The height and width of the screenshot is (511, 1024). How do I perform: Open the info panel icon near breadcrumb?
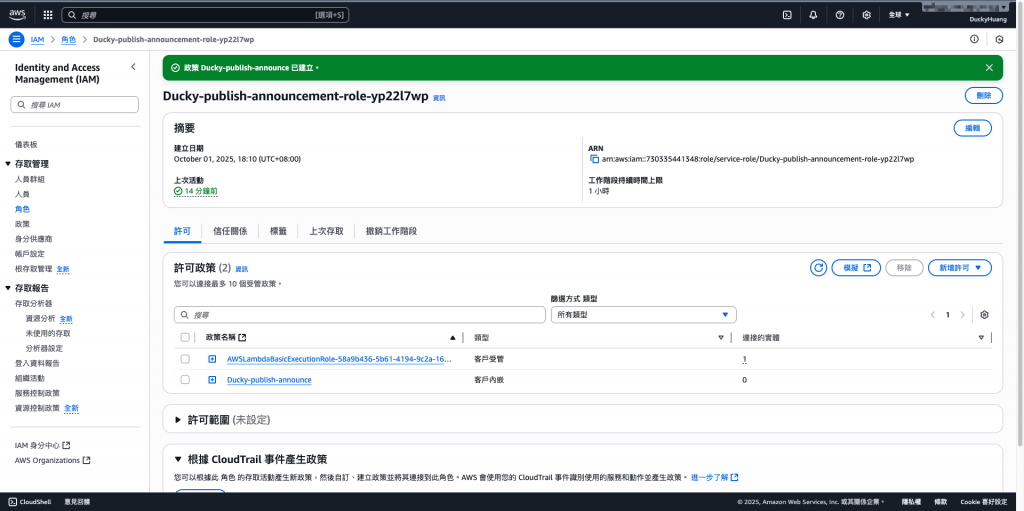pyautogui.click(x=974, y=39)
